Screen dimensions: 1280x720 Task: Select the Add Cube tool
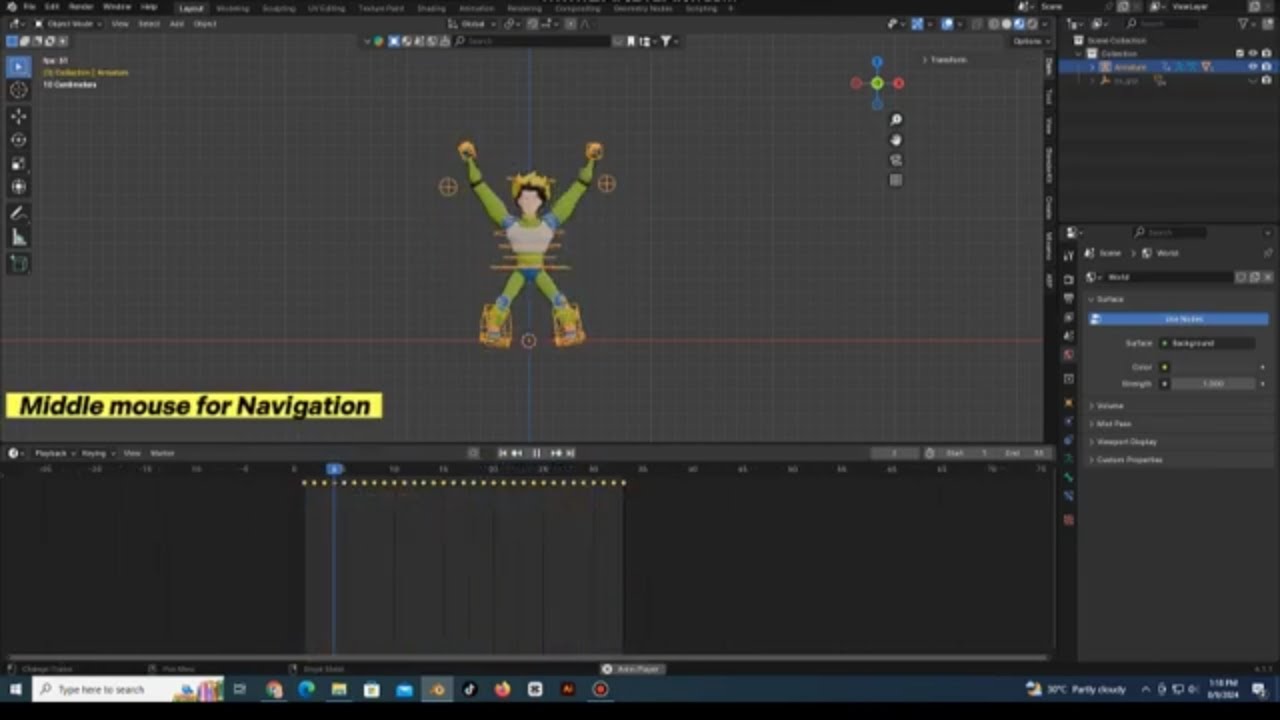tap(18, 263)
